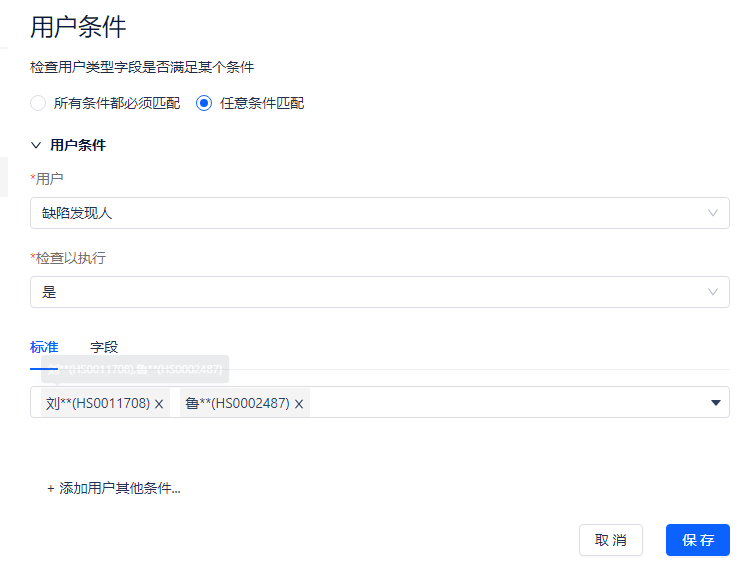Switch to the 标准 tab
This screenshot has width=745, height=570.
pos(44,347)
